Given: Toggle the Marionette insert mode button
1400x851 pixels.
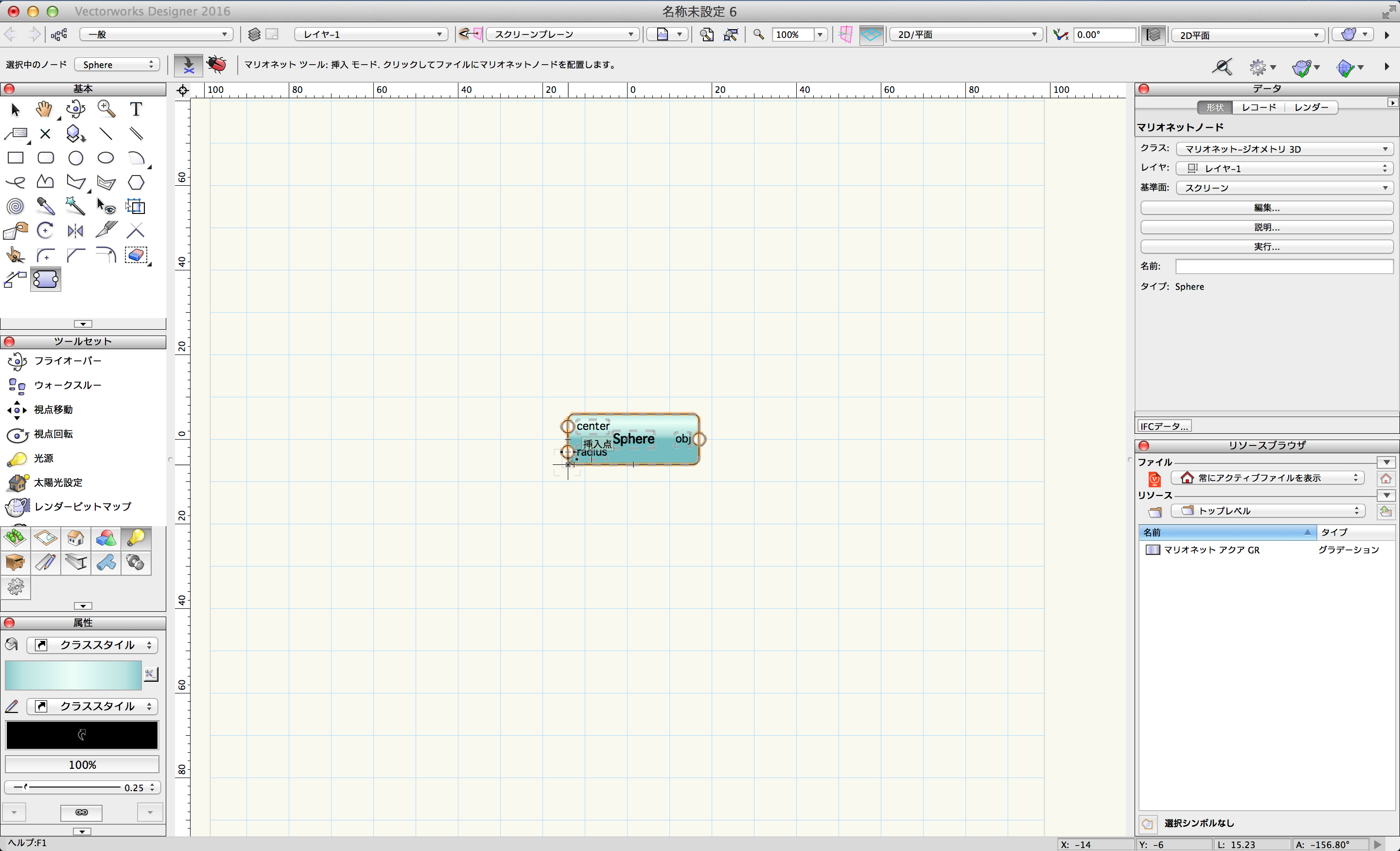Looking at the screenshot, I should [188, 64].
